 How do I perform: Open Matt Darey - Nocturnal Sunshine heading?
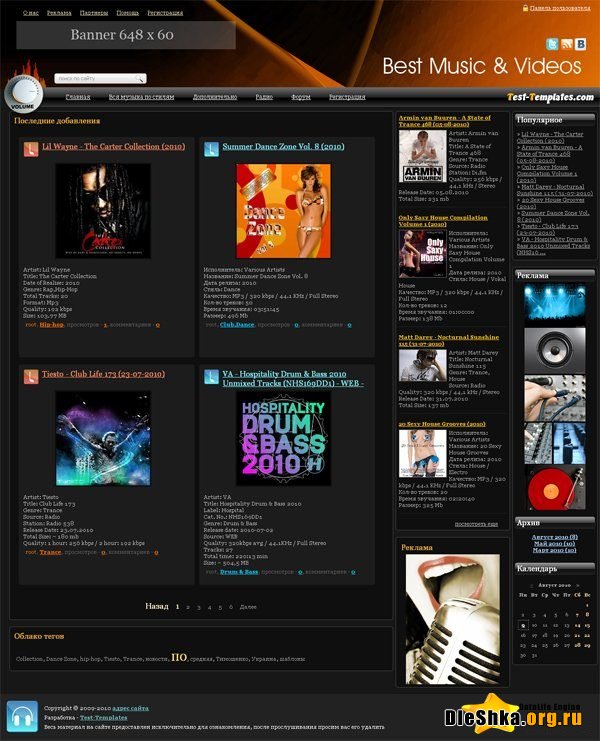[x=448, y=340]
